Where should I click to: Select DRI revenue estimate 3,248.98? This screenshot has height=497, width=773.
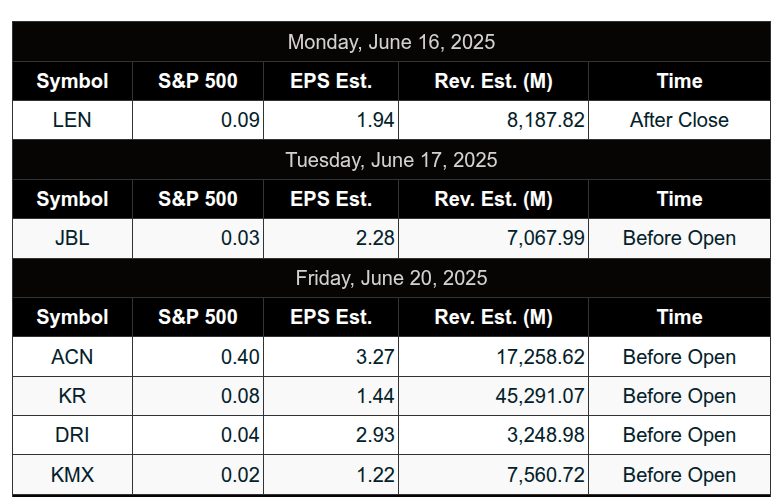(545, 435)
